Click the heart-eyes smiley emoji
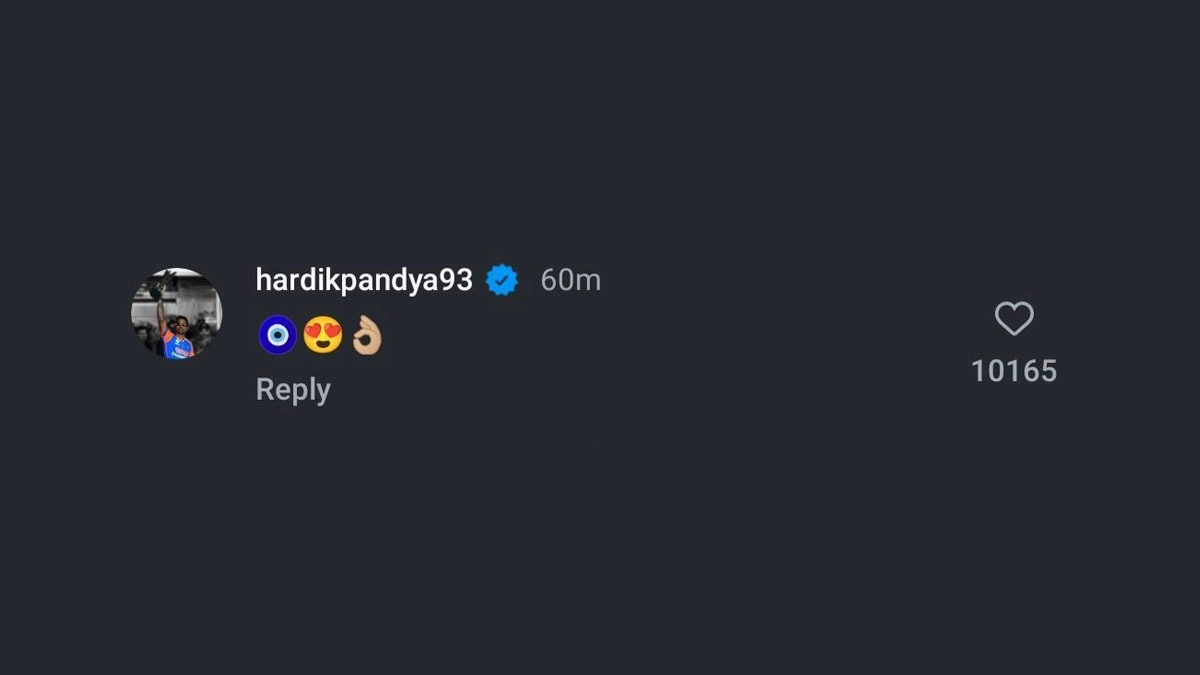The width and height of the screenshot is (1200, 675). point(322,335)
